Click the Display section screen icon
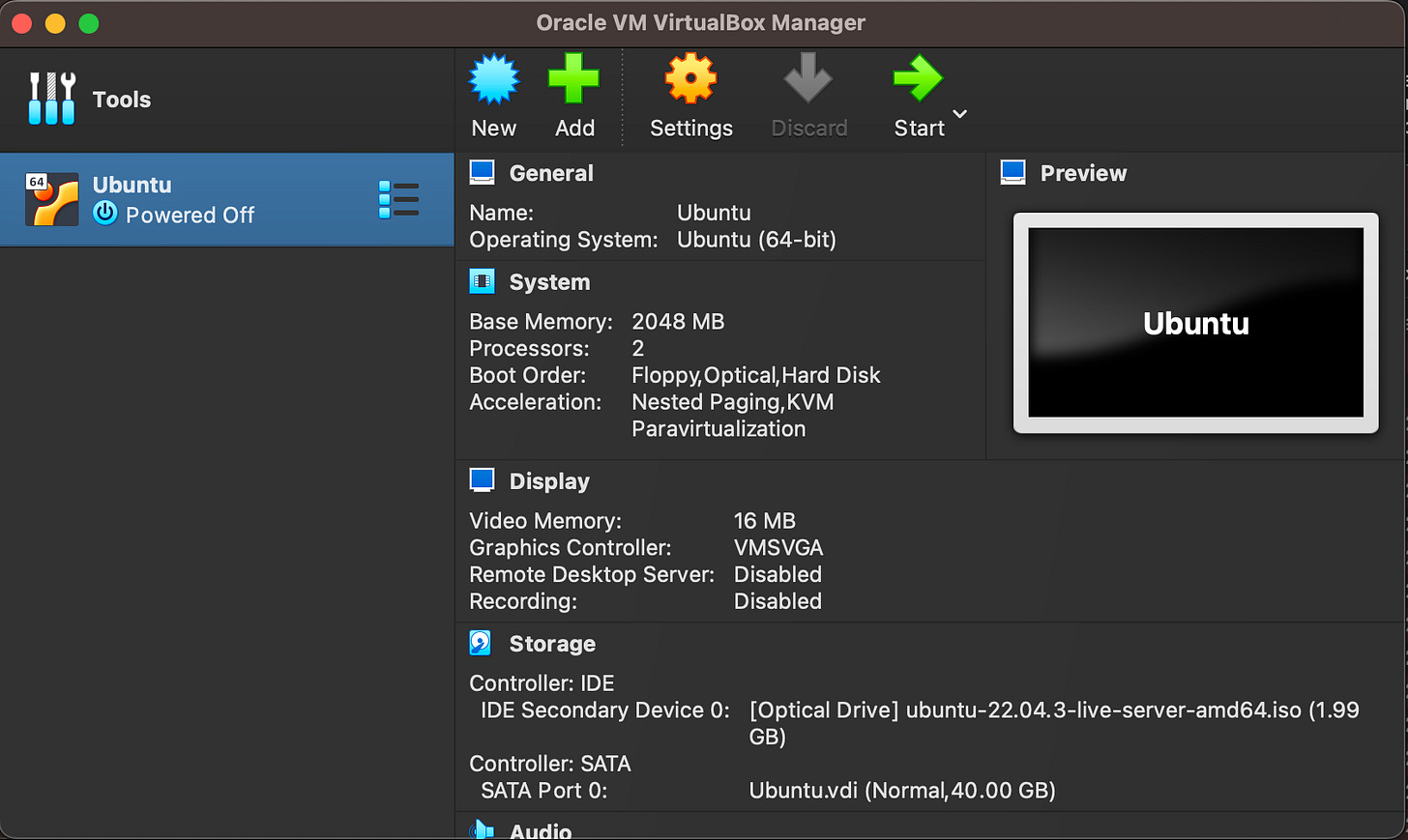The width and height of the screenshot is (1408, 840). [482, 480]
